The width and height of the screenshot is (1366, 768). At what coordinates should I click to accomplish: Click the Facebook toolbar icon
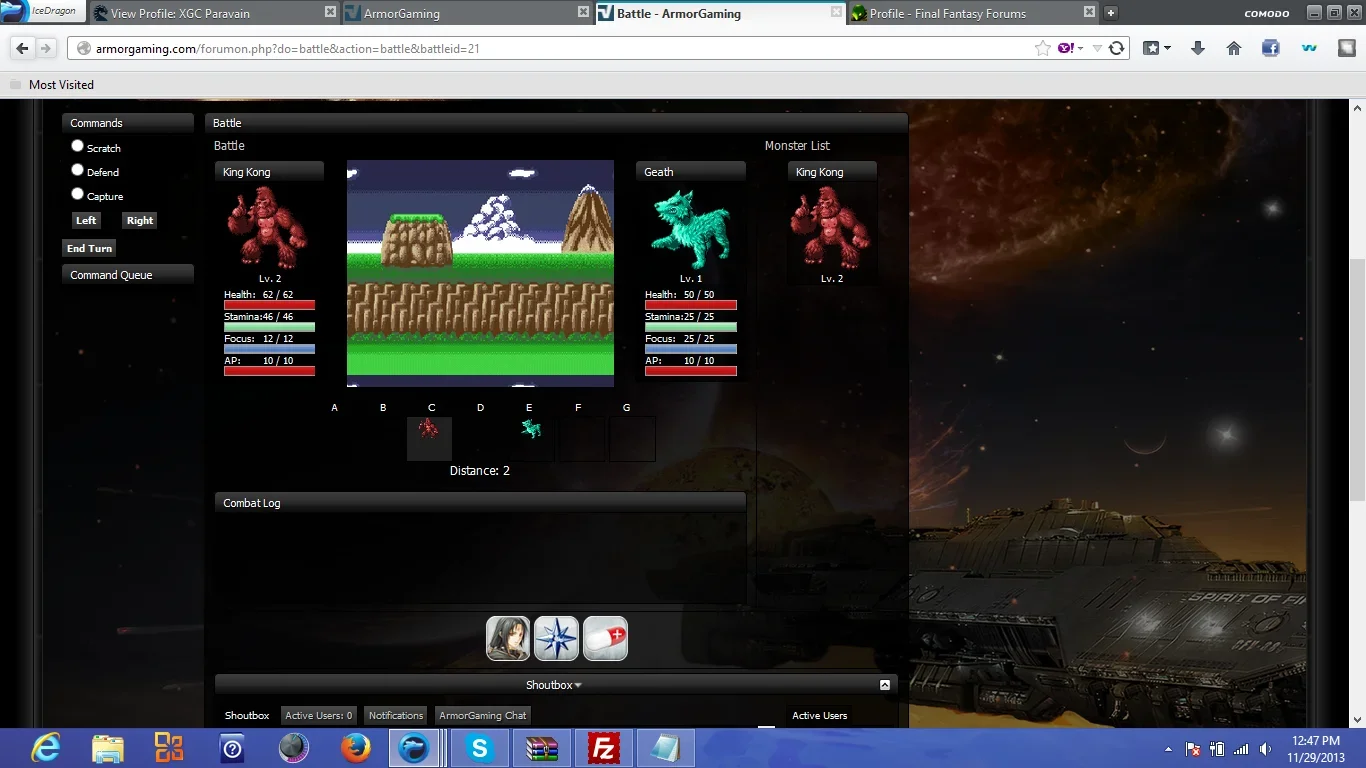[x=1271, y=48]
